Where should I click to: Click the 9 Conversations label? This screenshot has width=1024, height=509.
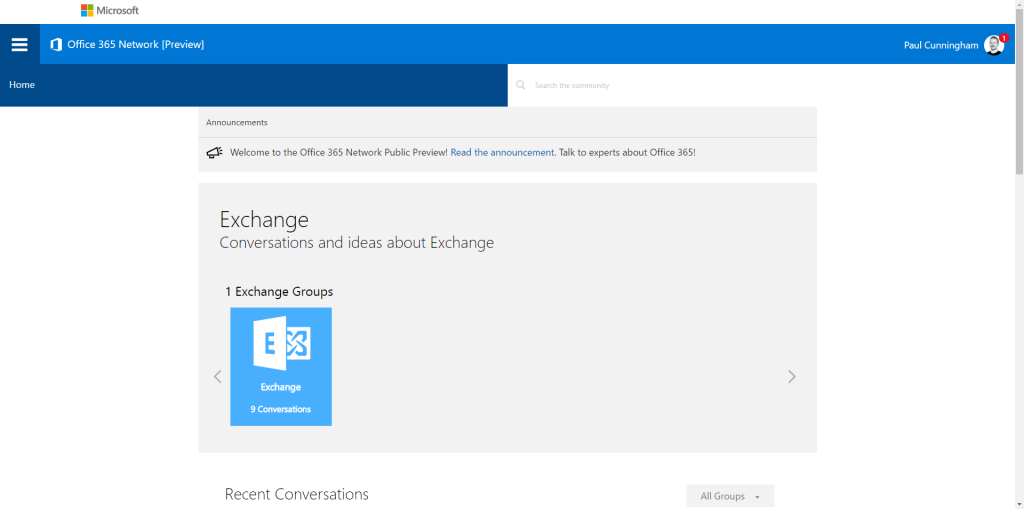(x=281, y=410)
